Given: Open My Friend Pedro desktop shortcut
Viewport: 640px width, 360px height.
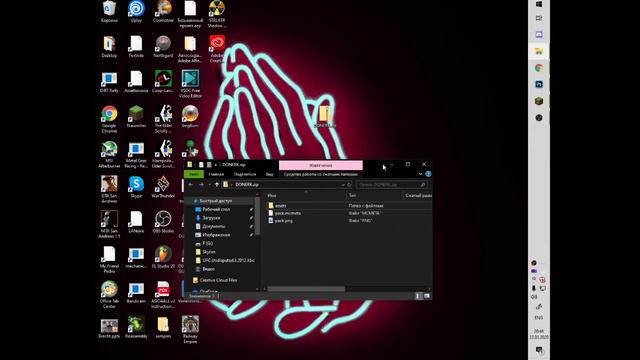Looking at the screenshot, I should (109, 260).
